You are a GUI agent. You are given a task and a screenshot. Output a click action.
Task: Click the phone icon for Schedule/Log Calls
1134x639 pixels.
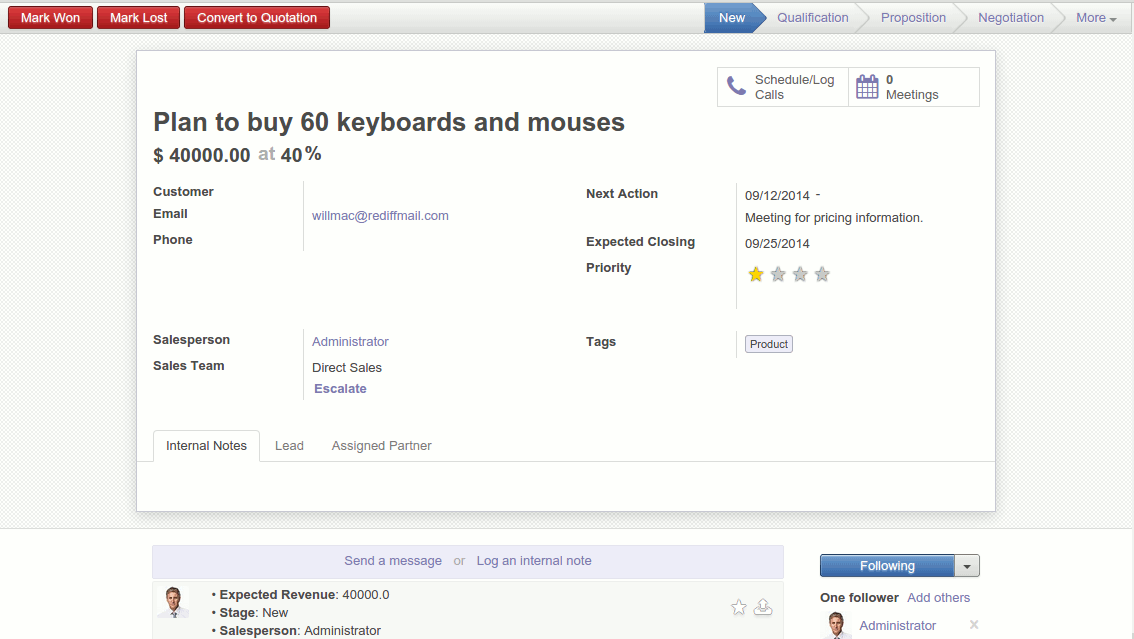pos(737,87)
